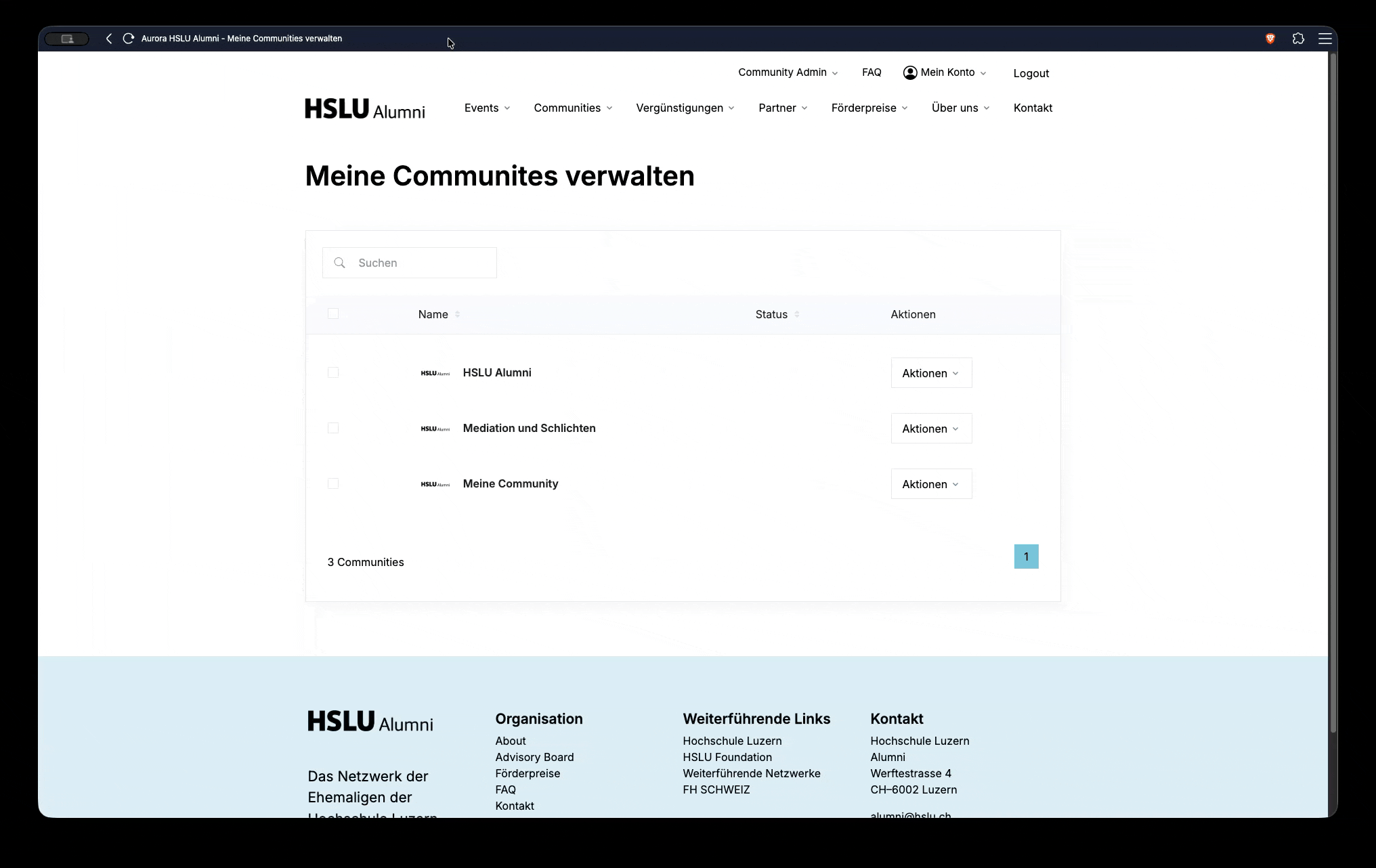Screen dimensions: 1376x868
Task: Open Brave shields lion icon
Action: pos(1270,39)
